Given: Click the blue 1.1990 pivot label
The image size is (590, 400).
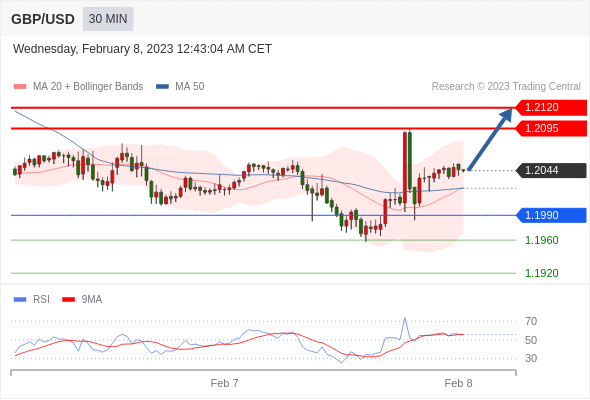Looking at the screenshot, I should (x=551, y=215).
